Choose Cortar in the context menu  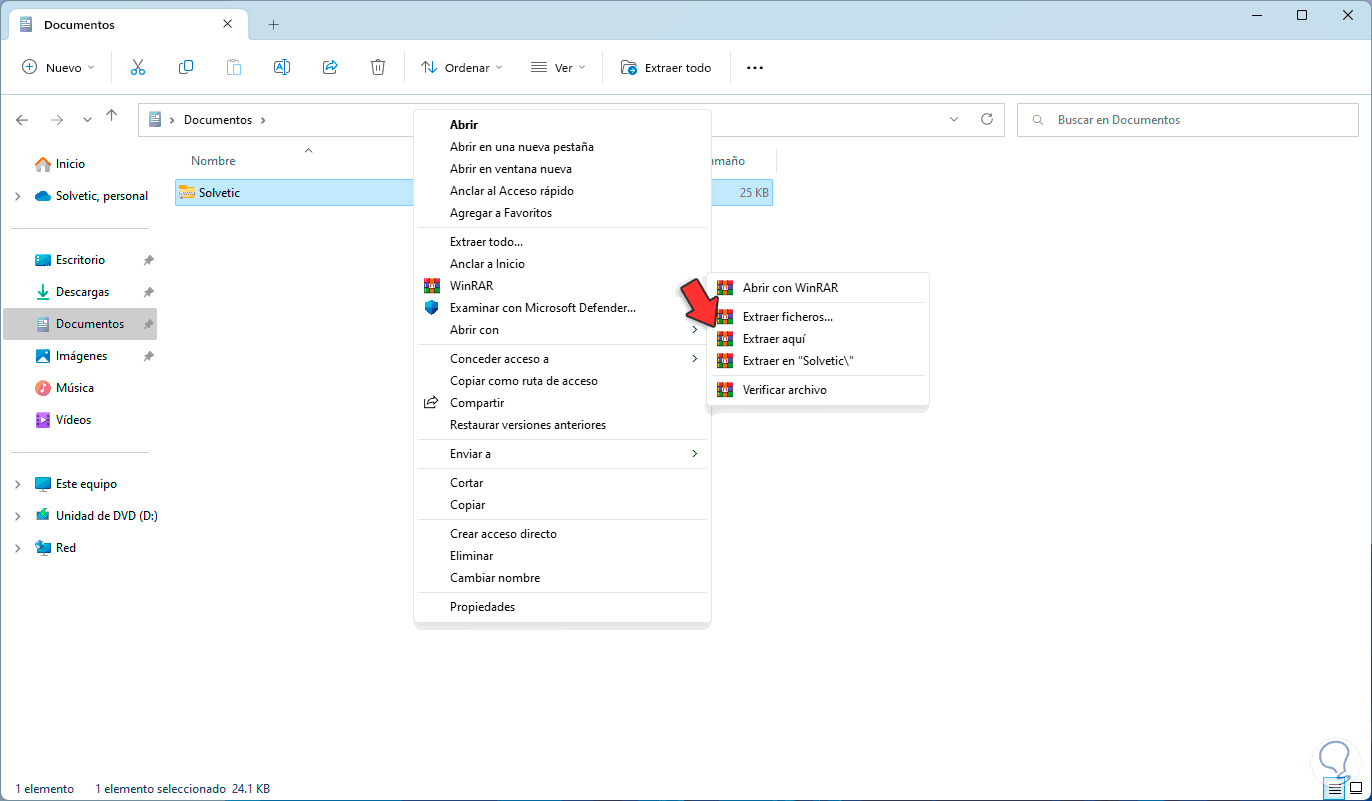coord(562,483)
